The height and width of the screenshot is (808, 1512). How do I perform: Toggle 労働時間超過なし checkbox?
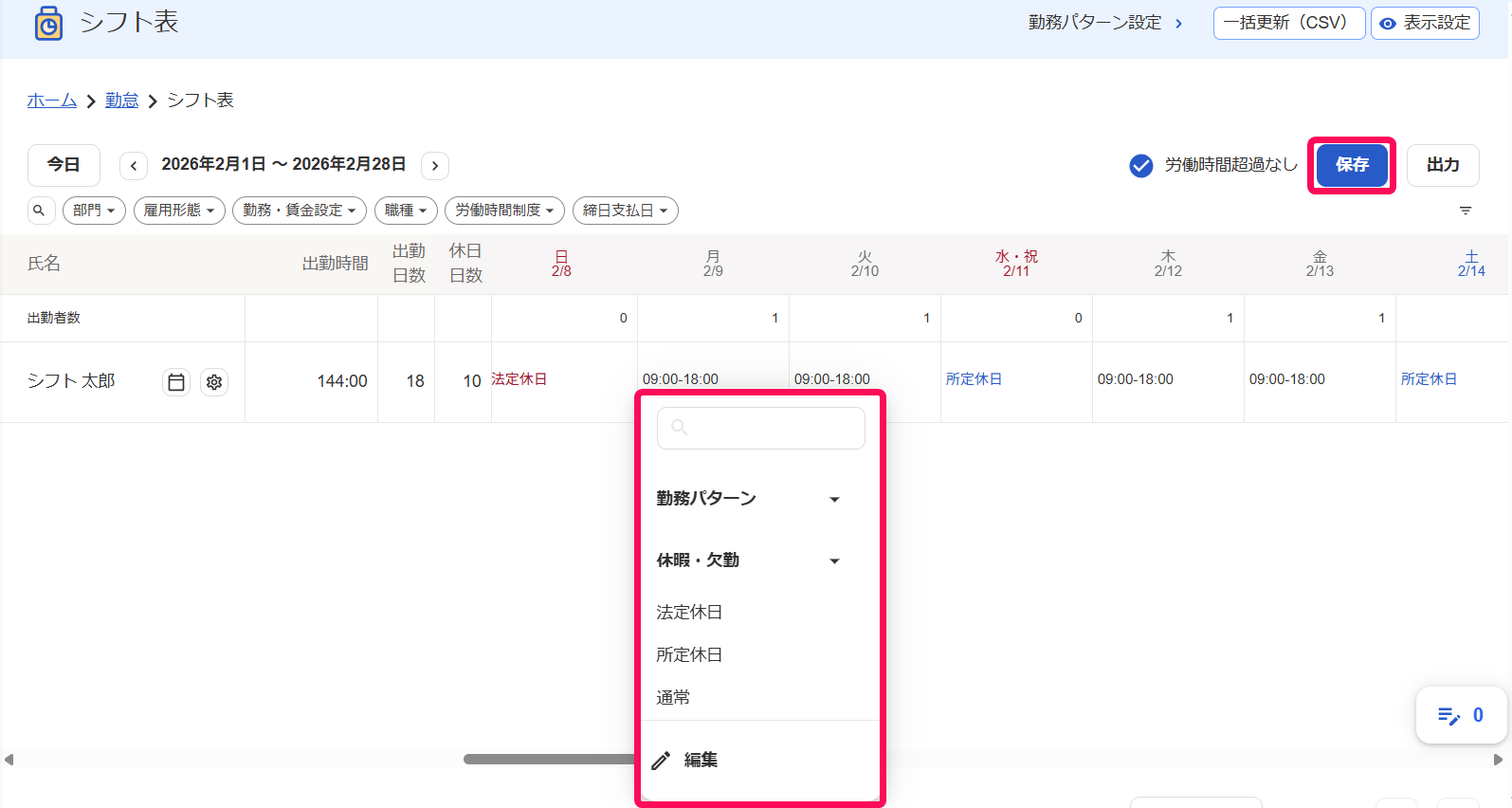1141,165
